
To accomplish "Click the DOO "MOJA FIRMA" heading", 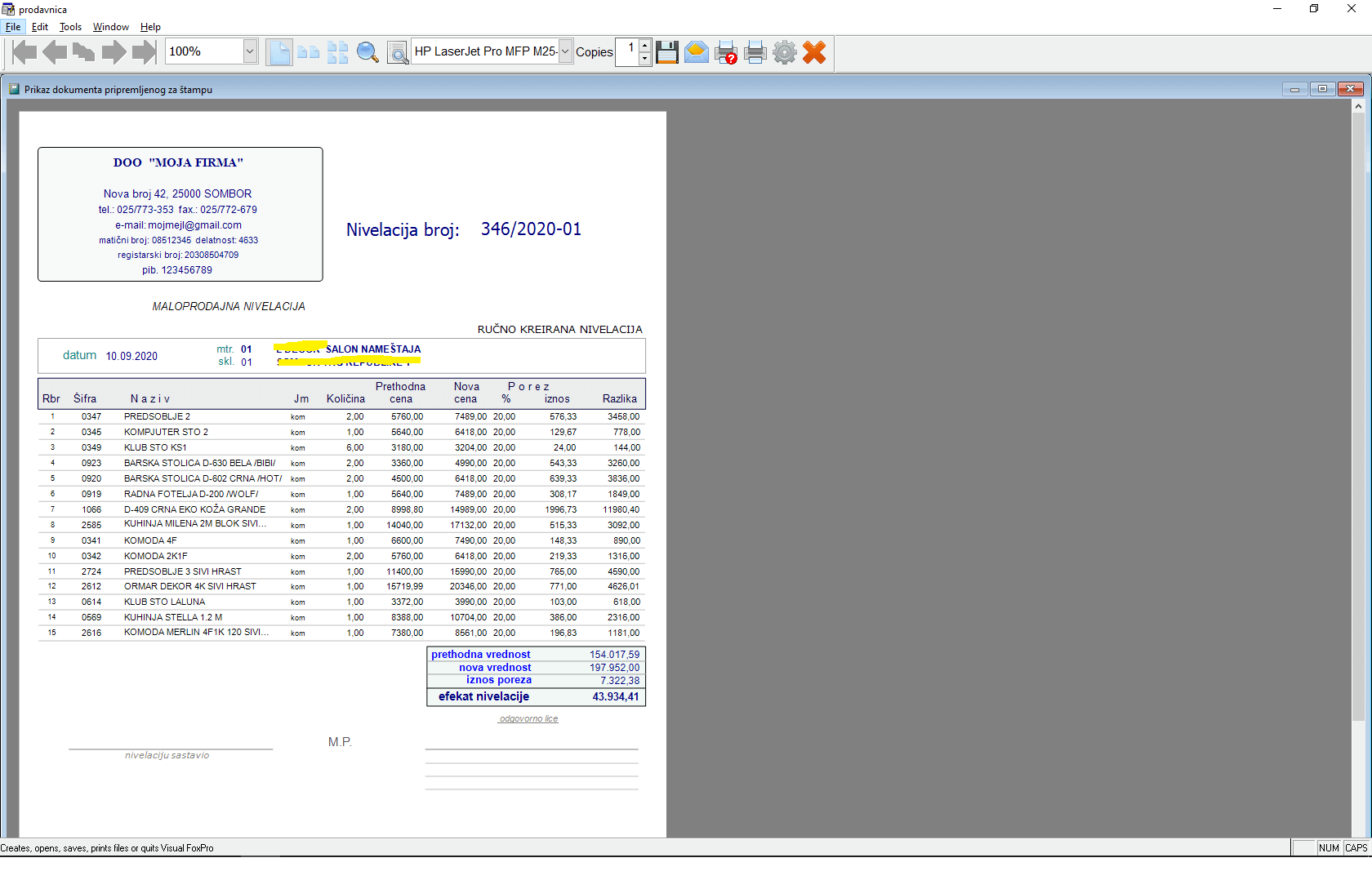I will [178, 162].
